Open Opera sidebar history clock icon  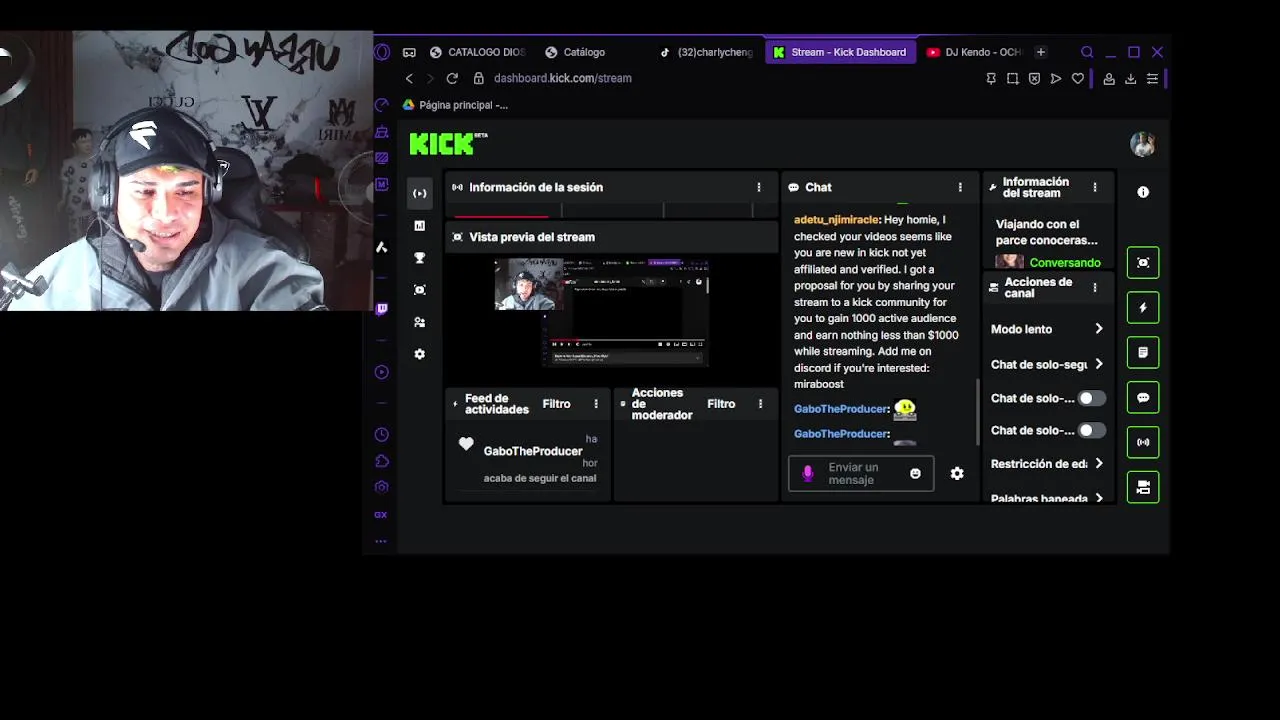point(381,435)
